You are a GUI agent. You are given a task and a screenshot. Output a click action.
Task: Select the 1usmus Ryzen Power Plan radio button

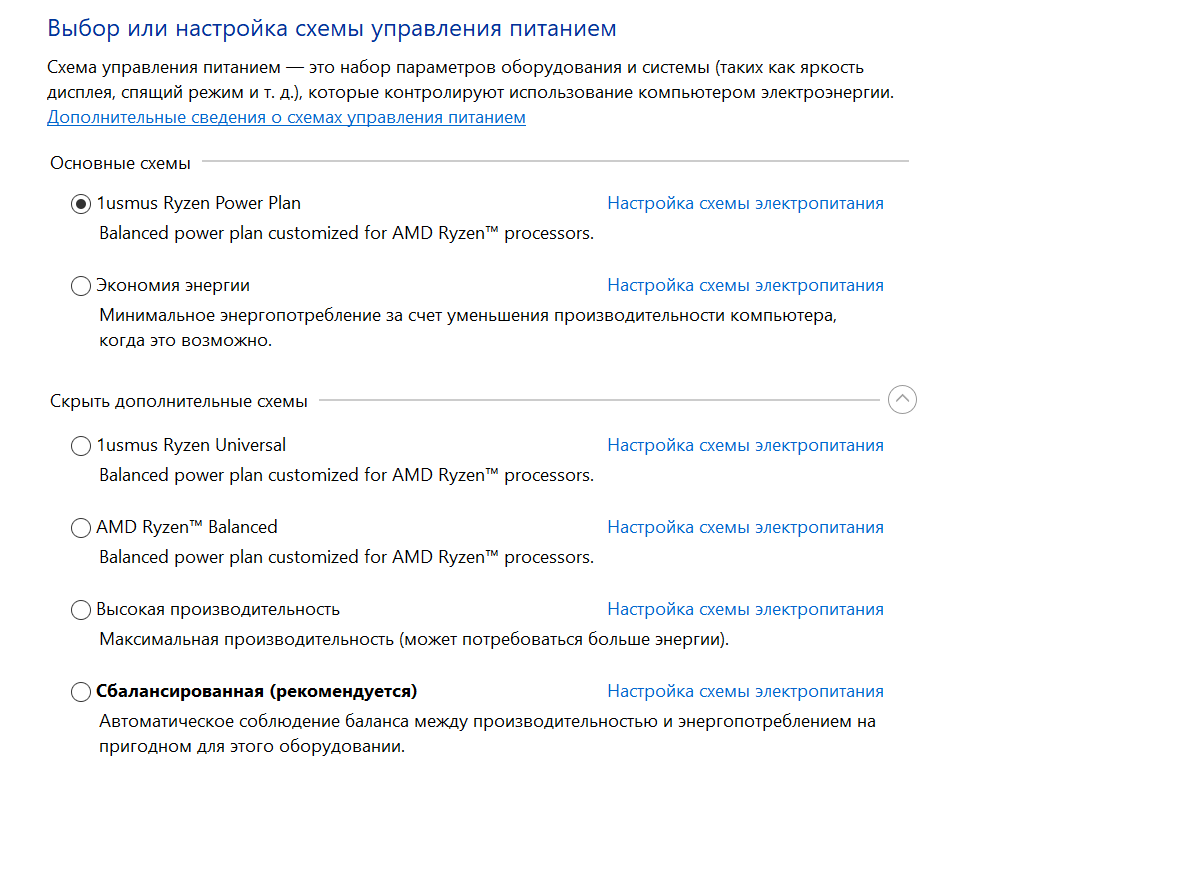coord(81,204)
